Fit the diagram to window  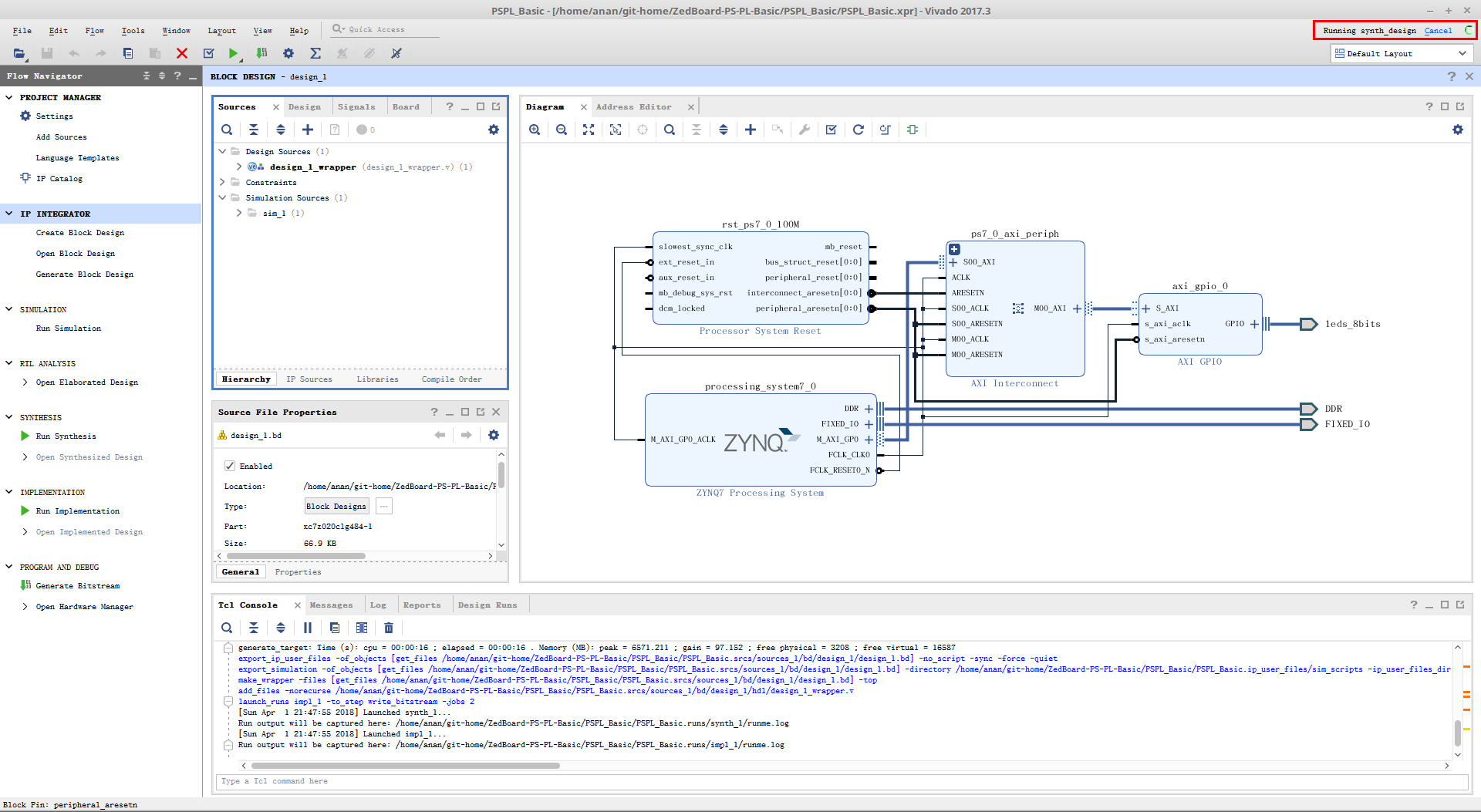coord(589,130)
